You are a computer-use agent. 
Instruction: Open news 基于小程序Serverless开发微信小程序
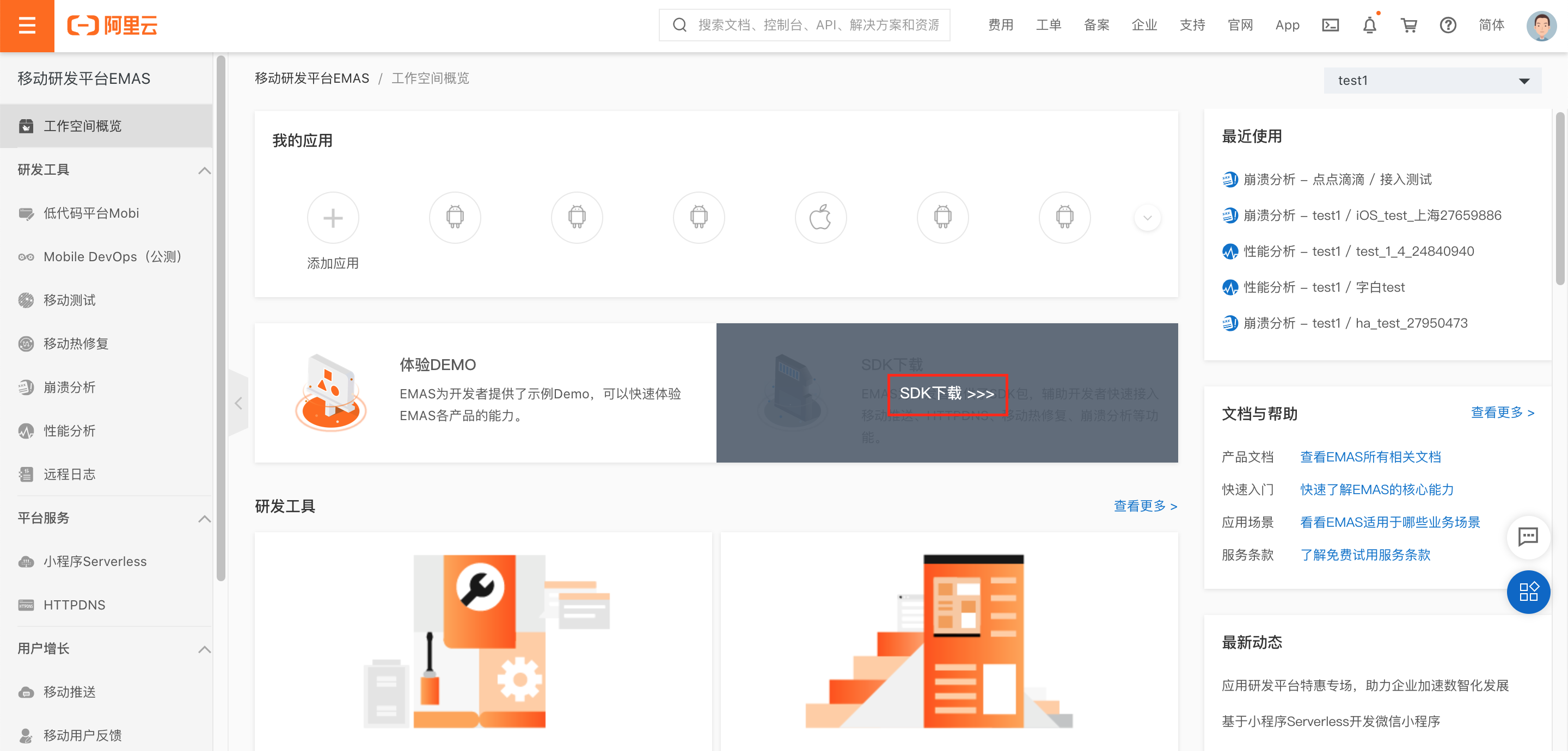click(1331, 722)
